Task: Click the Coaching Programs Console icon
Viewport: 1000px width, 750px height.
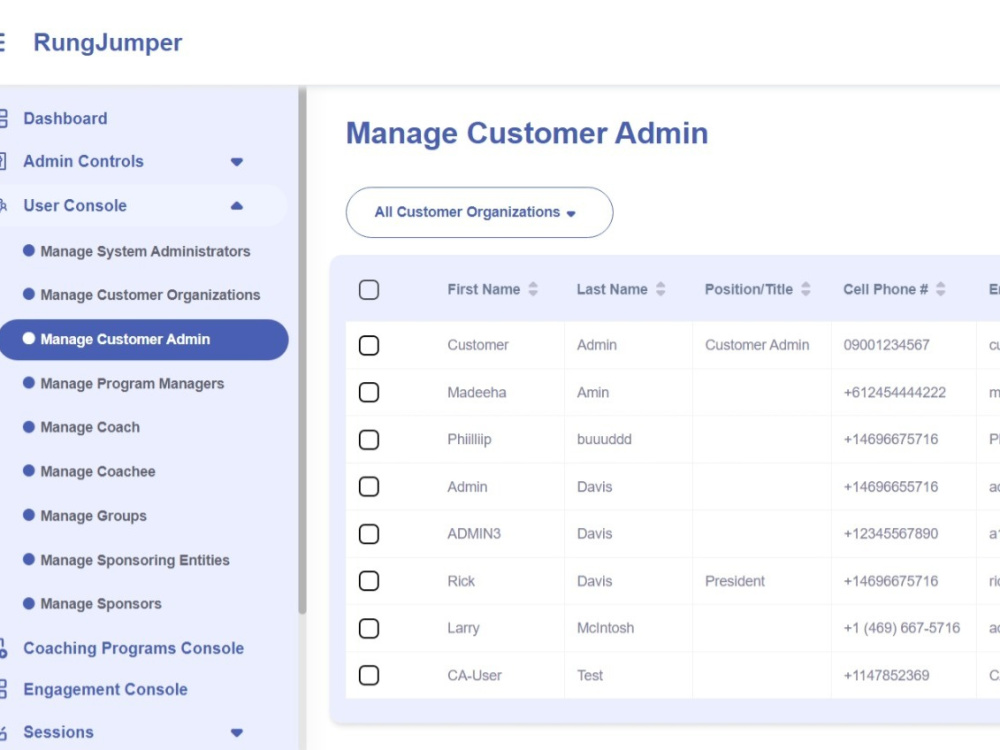Action: tap(3, 648)
